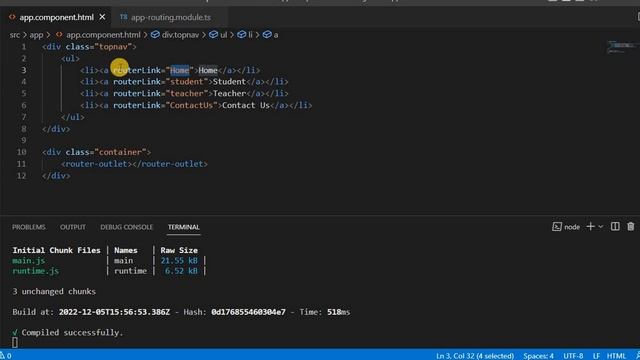The image size is (640, 360).
Task: Open the OUTPUT panel tab
Action: pyautogui.click(x=73, y=227)
